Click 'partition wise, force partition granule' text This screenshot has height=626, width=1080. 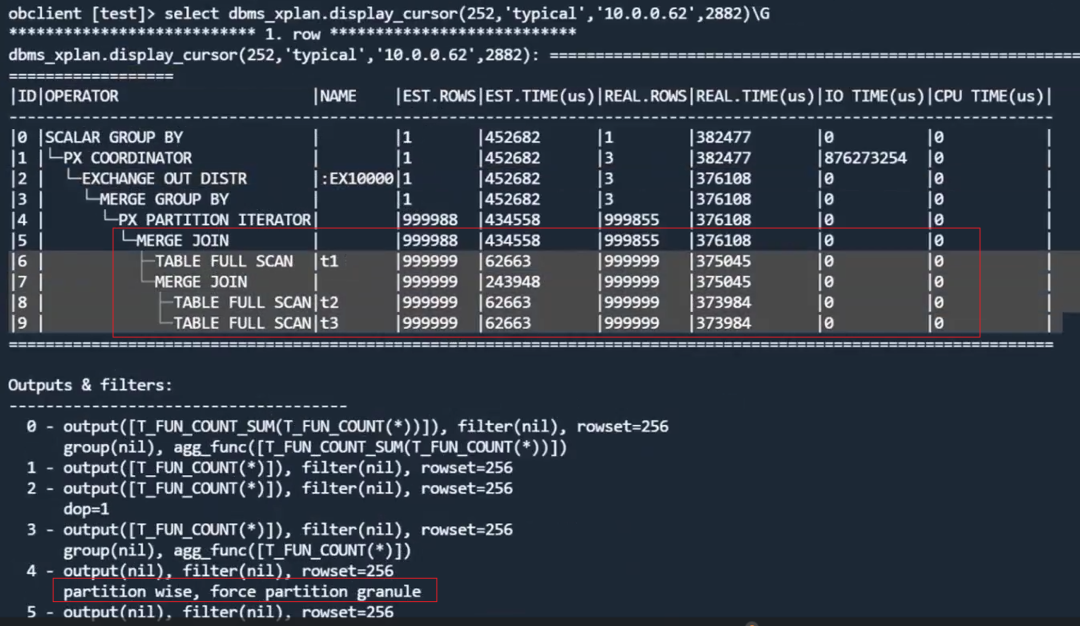[242, 592]
